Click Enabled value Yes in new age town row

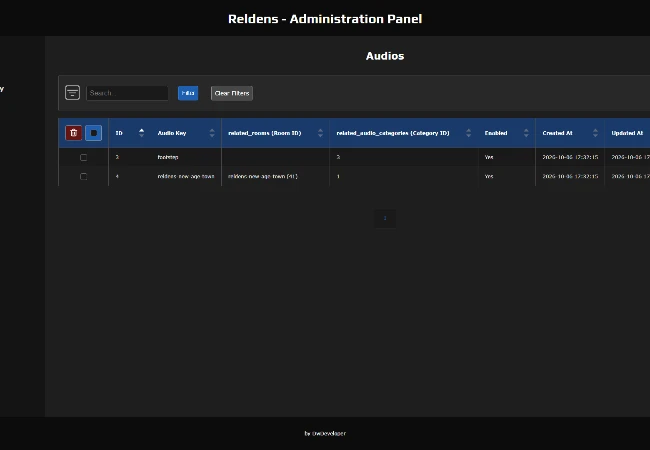[x=489, y=176]
